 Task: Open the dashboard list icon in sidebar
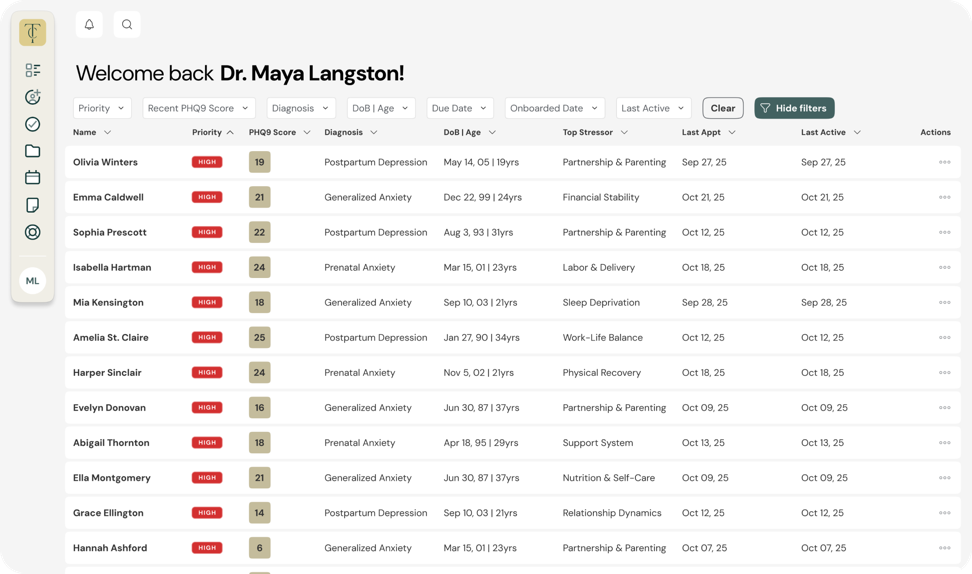(33, 70)
